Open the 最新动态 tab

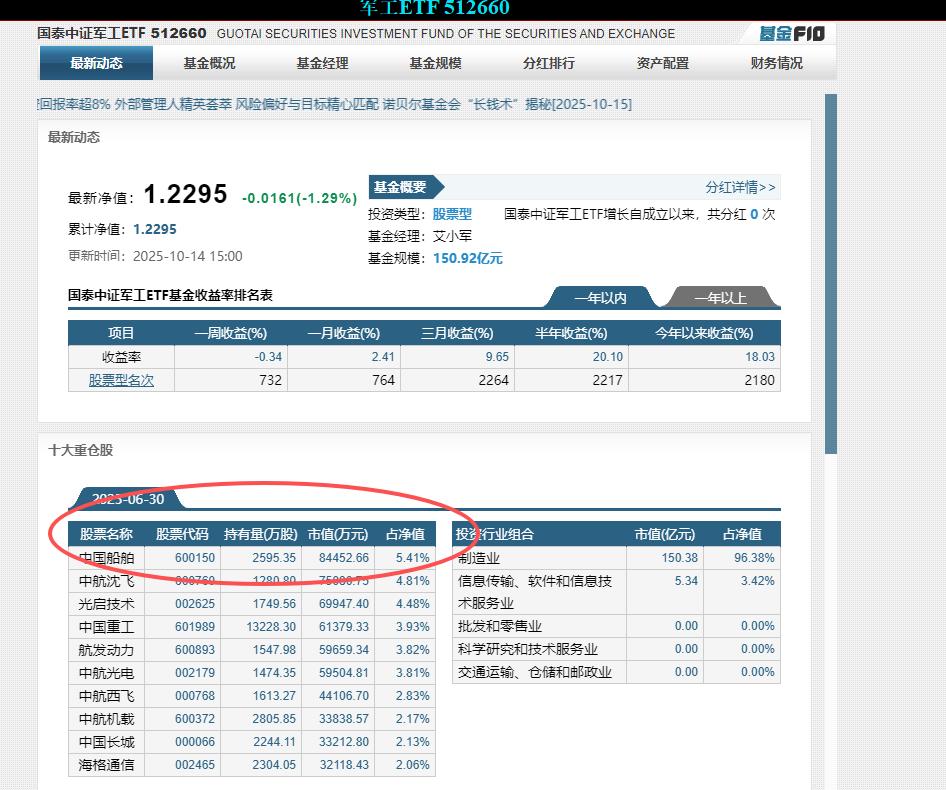(97, 63)
